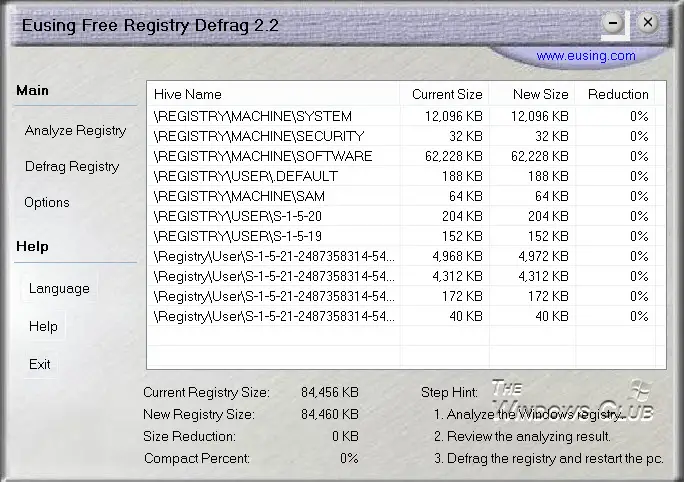Open the Help button under Help section
Viewport: 684px width, 482px height.
43,326
